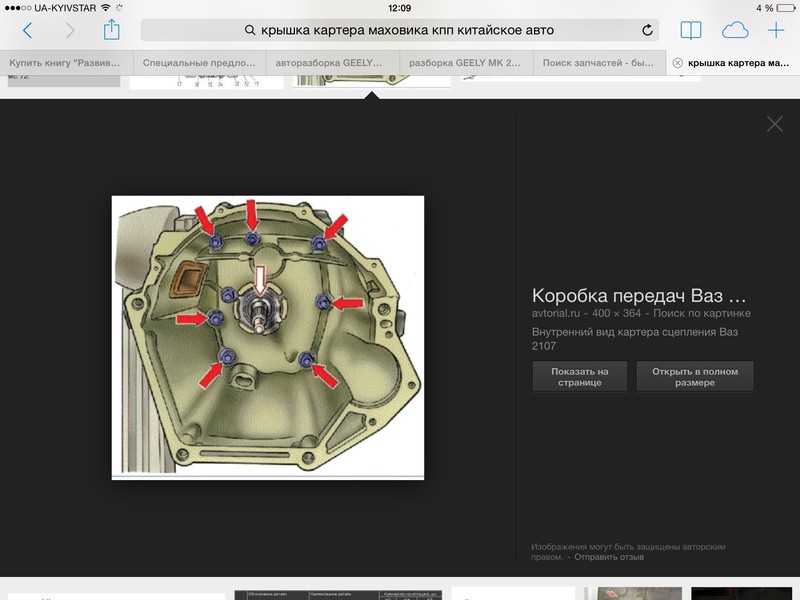Viewport: 800px width, 600px height.
Task: Open the Share sheet
Action: tap(110, 32)
